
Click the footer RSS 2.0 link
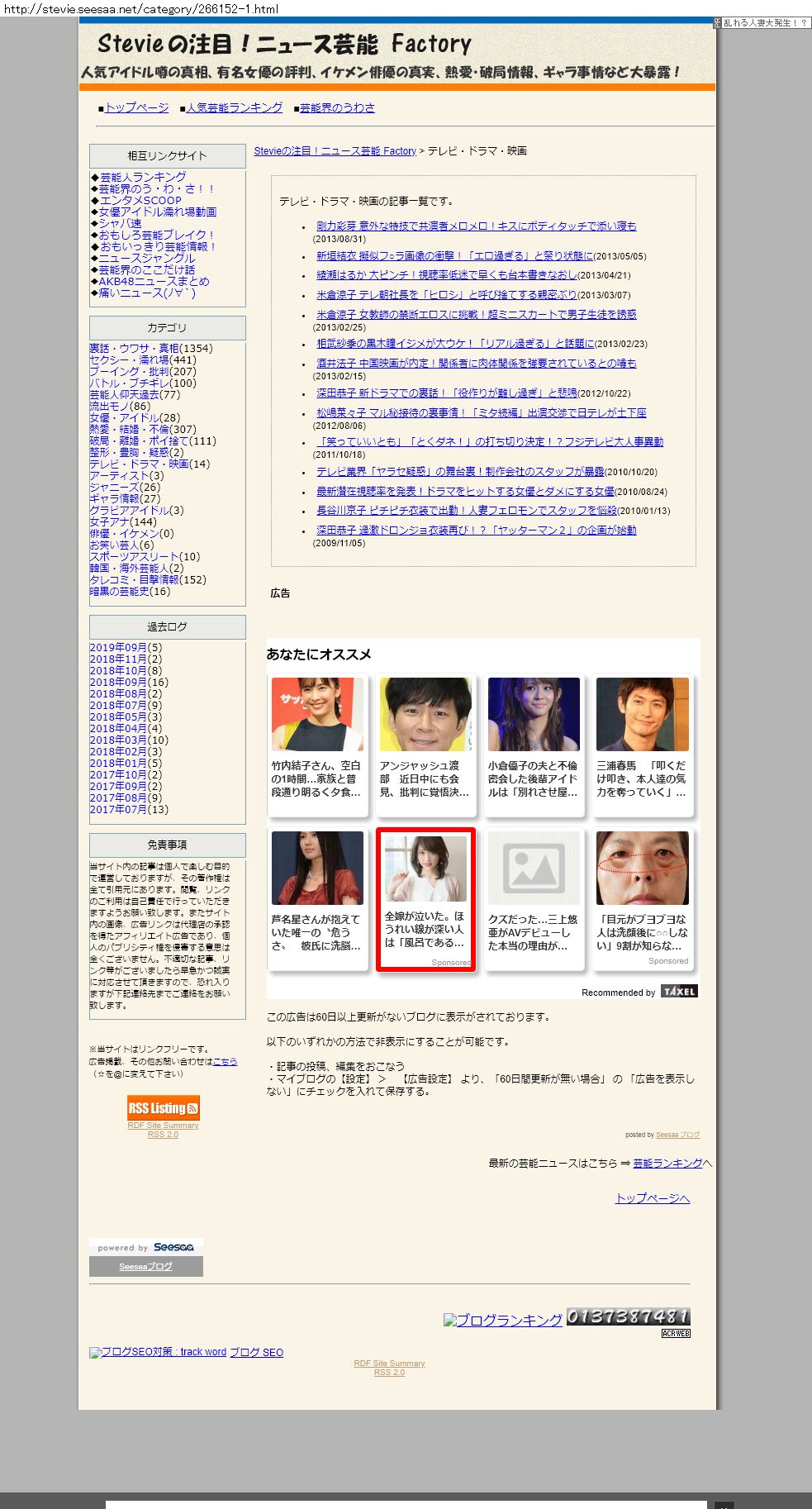[389, 1373]
